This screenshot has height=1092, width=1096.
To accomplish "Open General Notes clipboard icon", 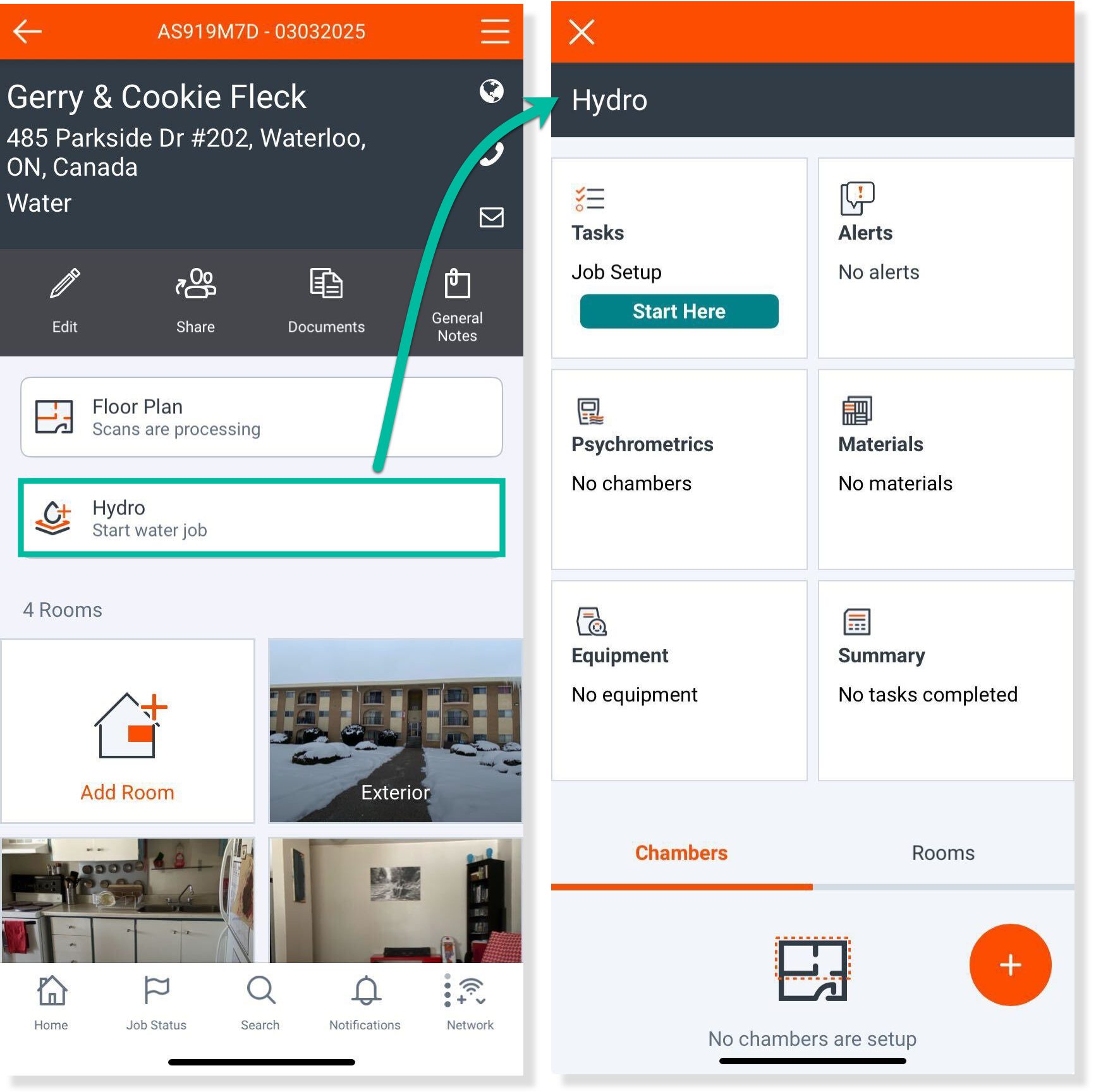I will pyautogui.click(x=457, y=284).
